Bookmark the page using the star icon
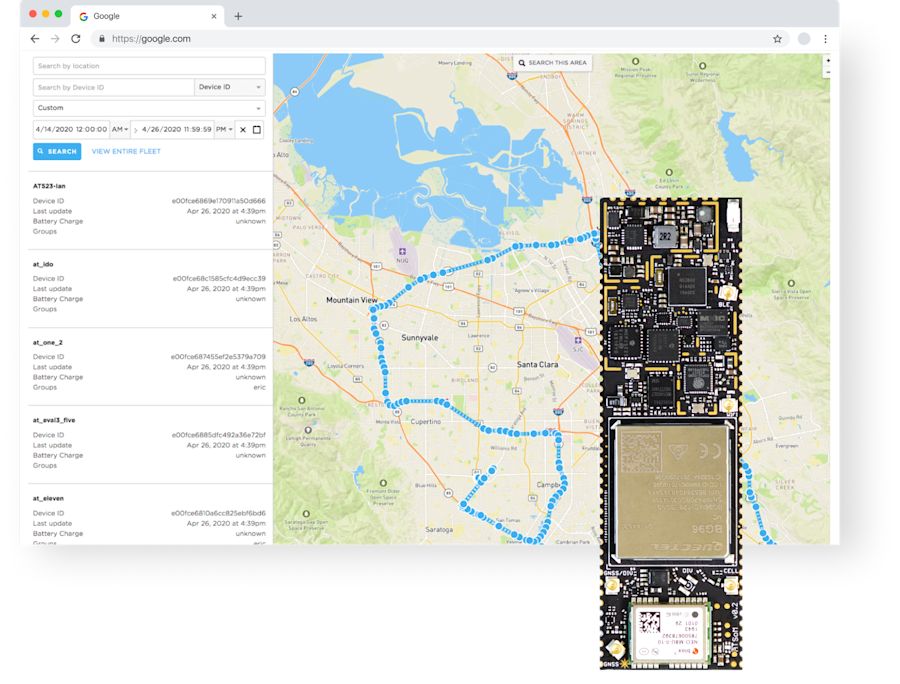 point(777,38)
